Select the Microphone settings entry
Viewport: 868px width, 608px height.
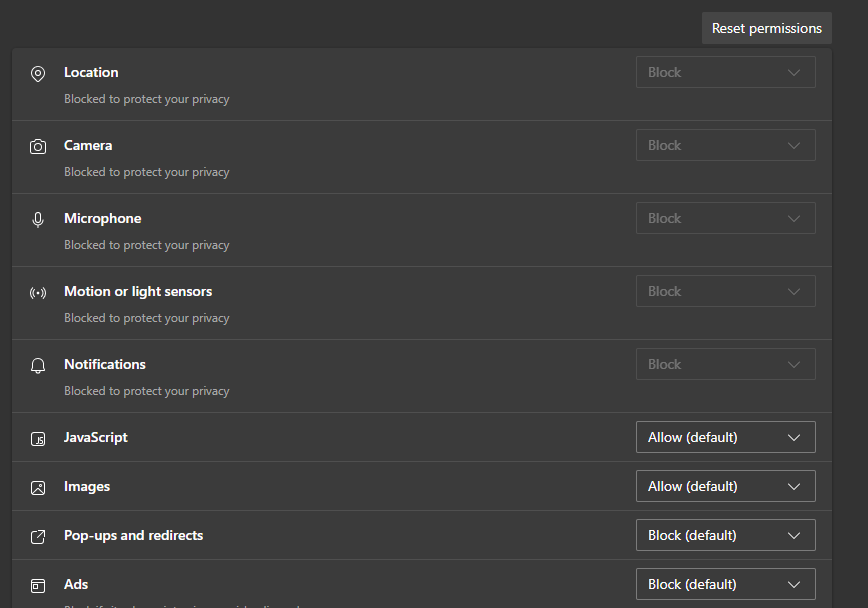[x=300, y=230]
